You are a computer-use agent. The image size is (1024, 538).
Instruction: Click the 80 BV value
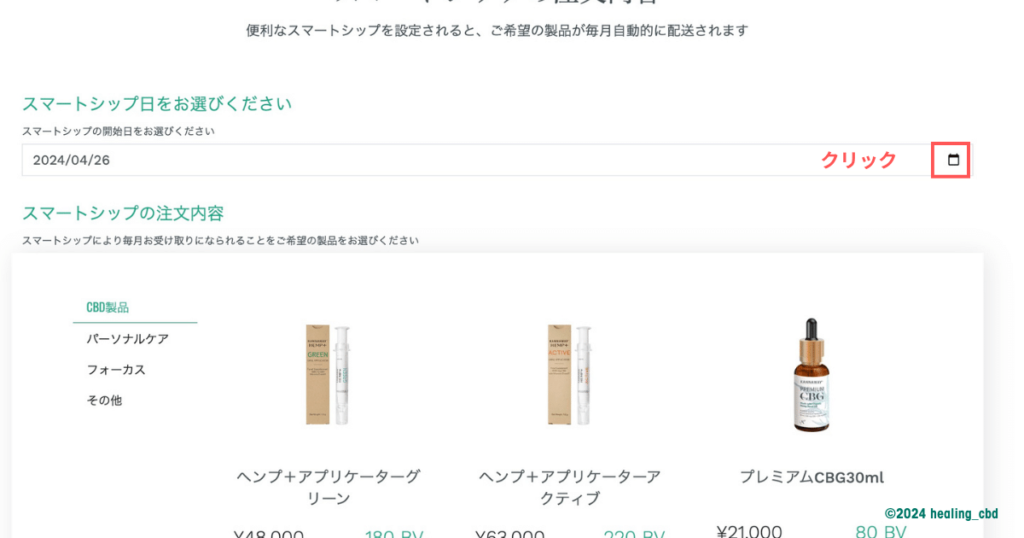coord(880,531)
